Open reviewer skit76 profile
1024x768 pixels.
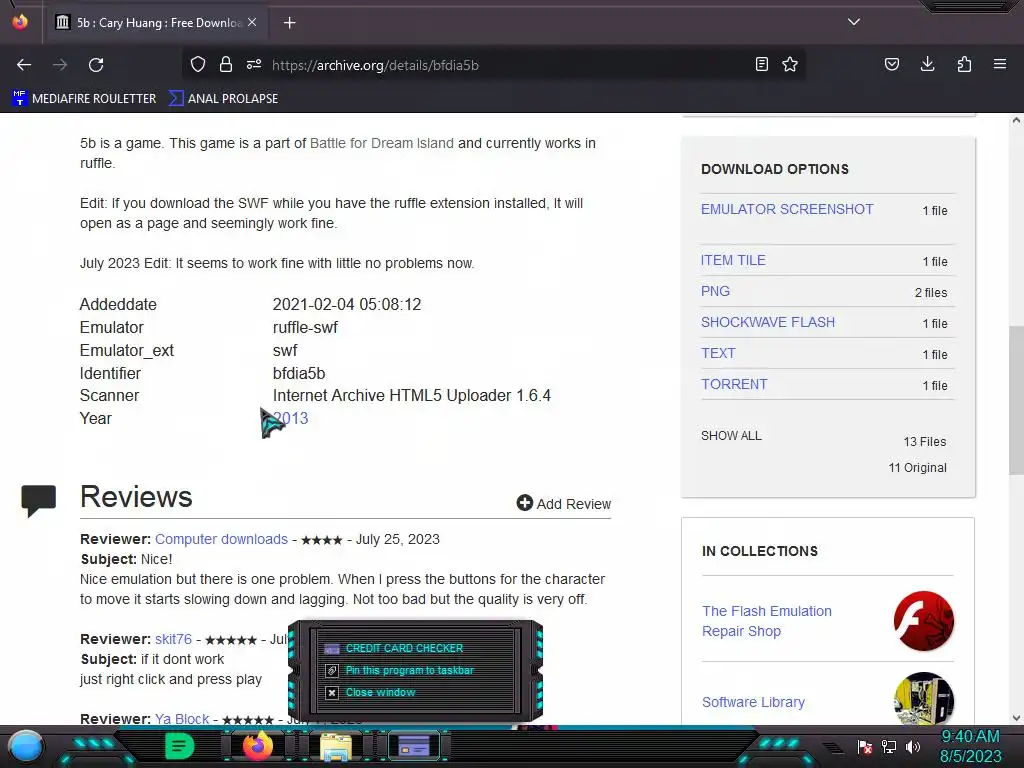coord(173,639)
